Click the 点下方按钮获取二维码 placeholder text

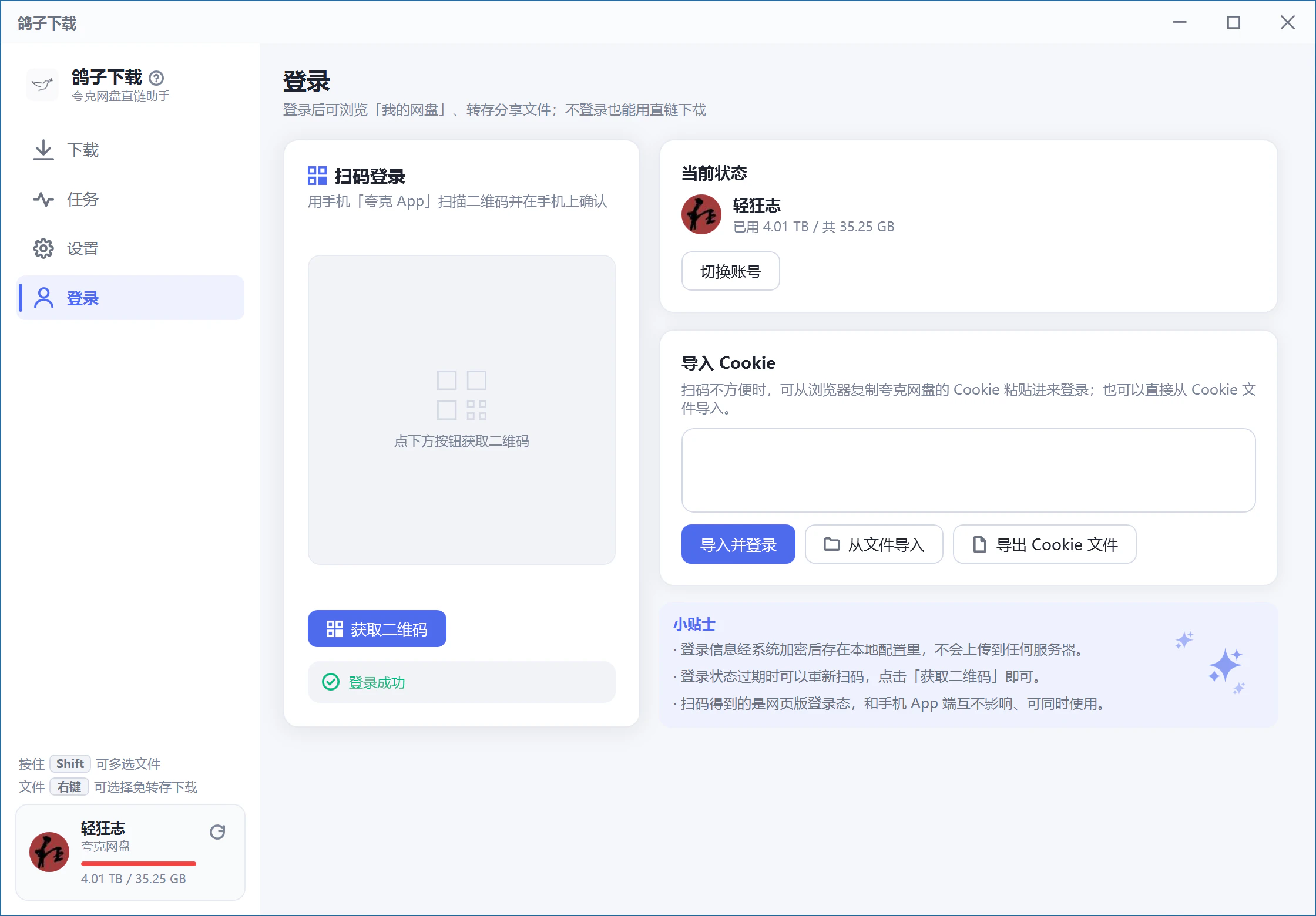tap(462, 442)
